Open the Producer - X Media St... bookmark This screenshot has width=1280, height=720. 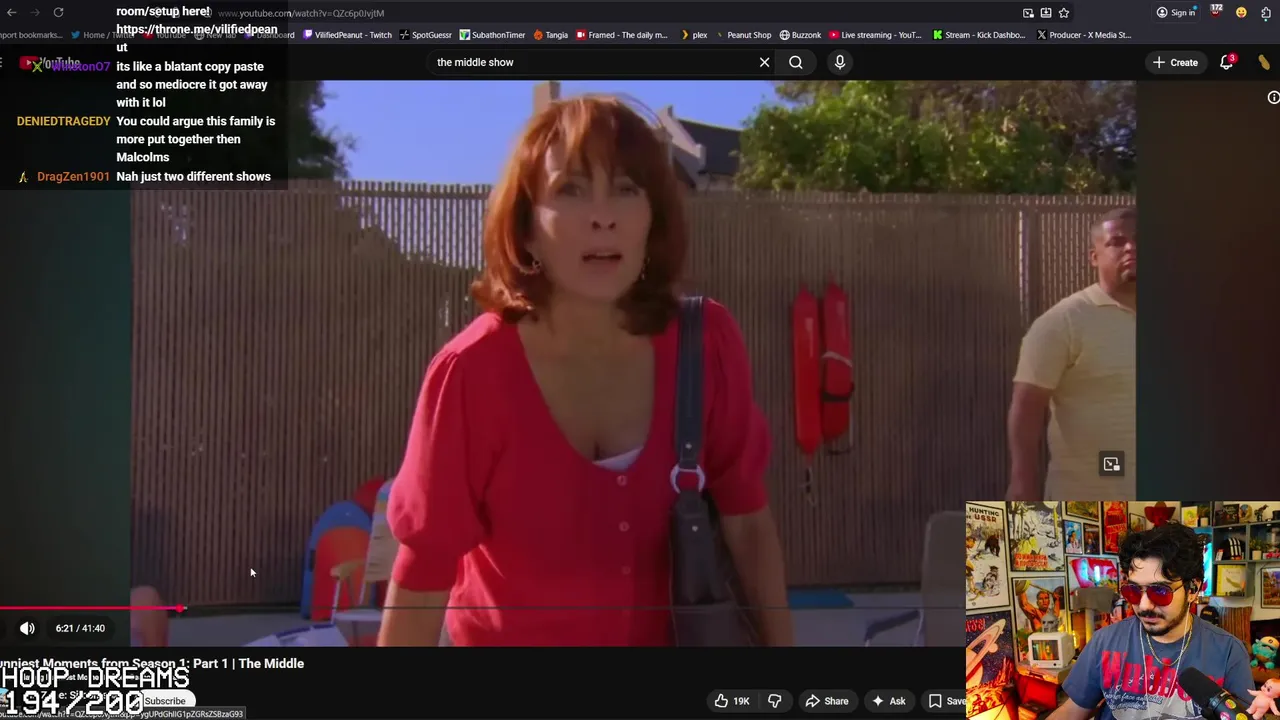pyautogui.click(x=1084, y=35)
